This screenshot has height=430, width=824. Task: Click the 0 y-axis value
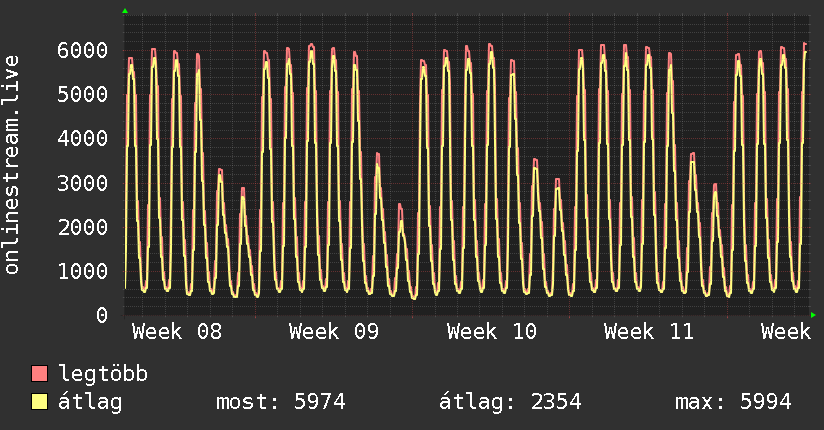102,315
